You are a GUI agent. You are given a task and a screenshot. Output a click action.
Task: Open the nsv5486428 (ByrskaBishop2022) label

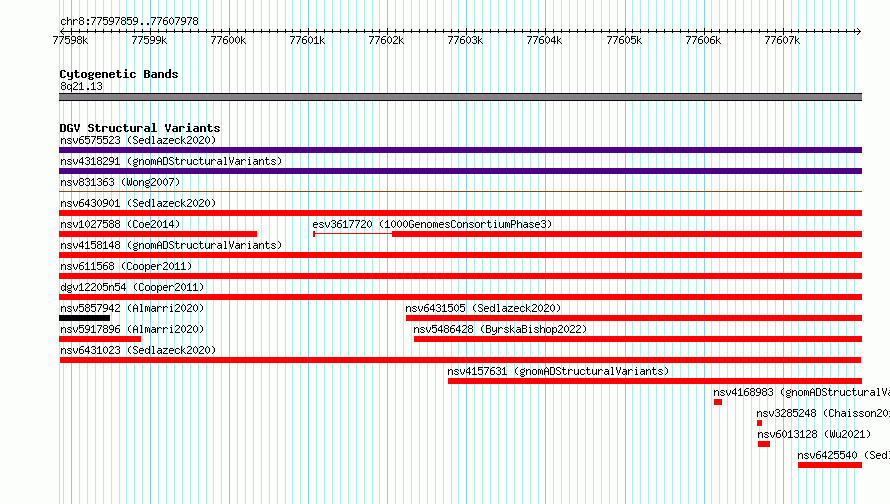pos(500,329)
